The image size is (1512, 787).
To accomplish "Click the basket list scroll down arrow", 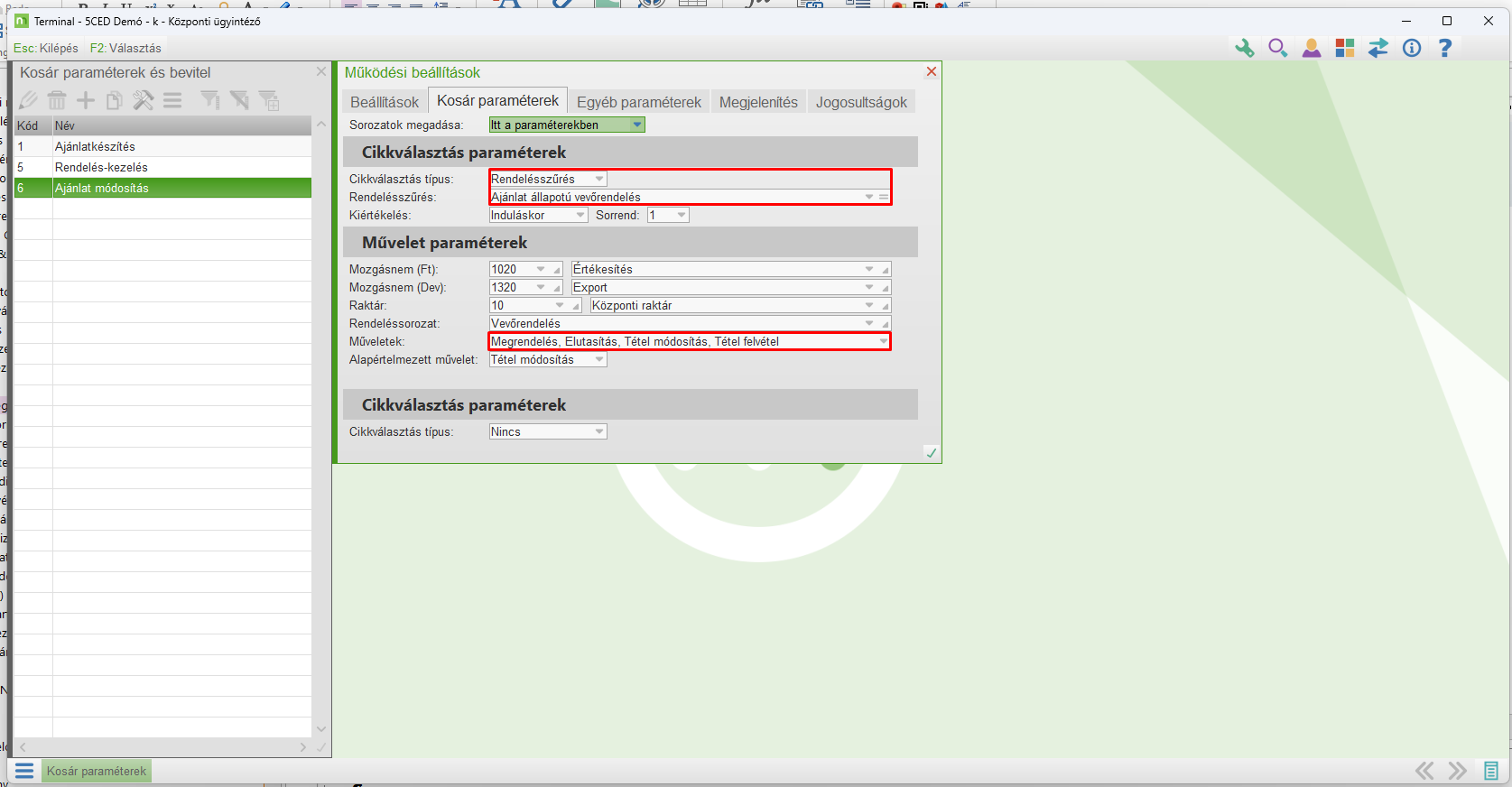I will pos(321,729).
